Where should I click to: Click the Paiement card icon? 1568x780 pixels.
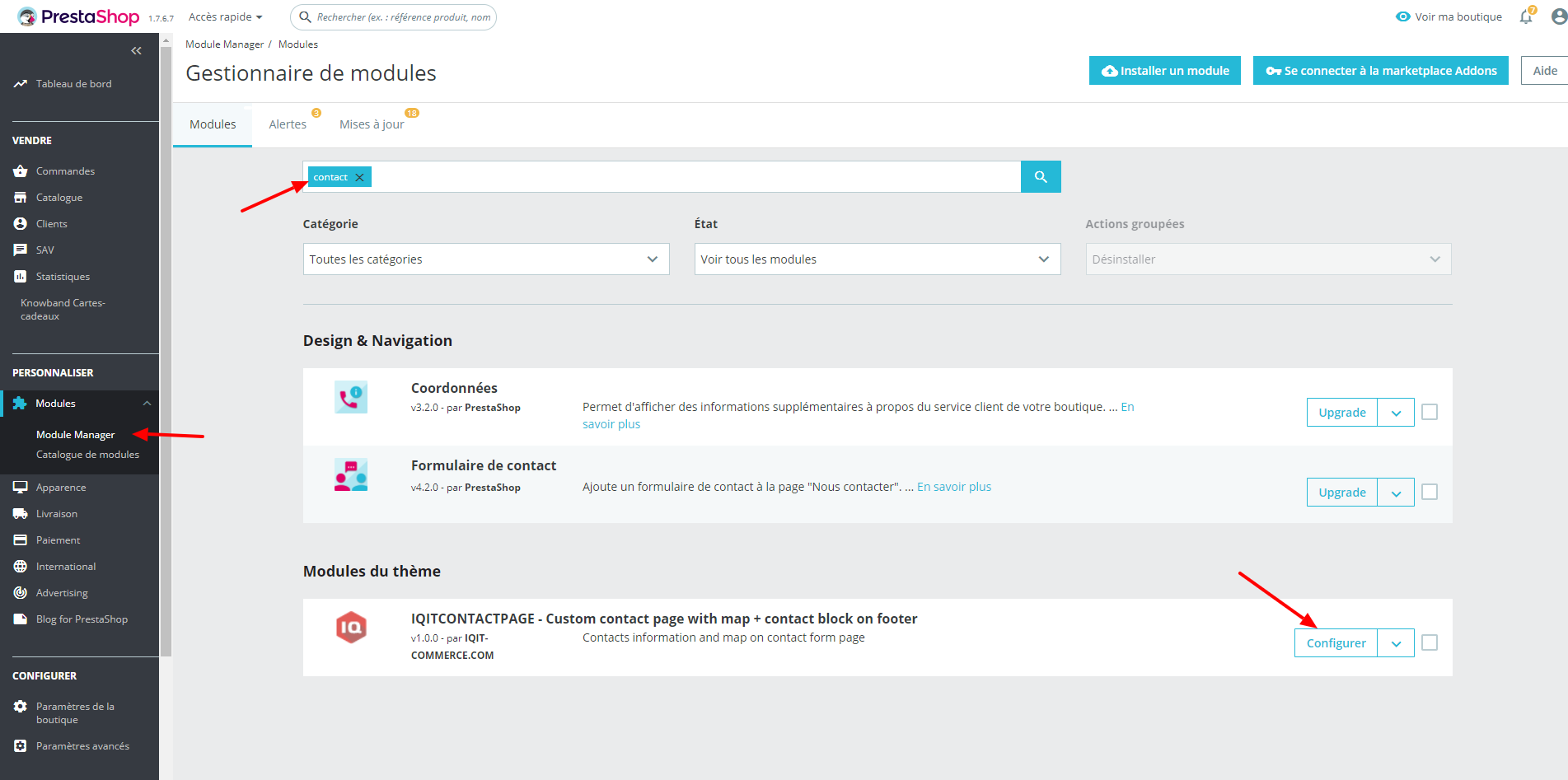click(x=21, y=540)
